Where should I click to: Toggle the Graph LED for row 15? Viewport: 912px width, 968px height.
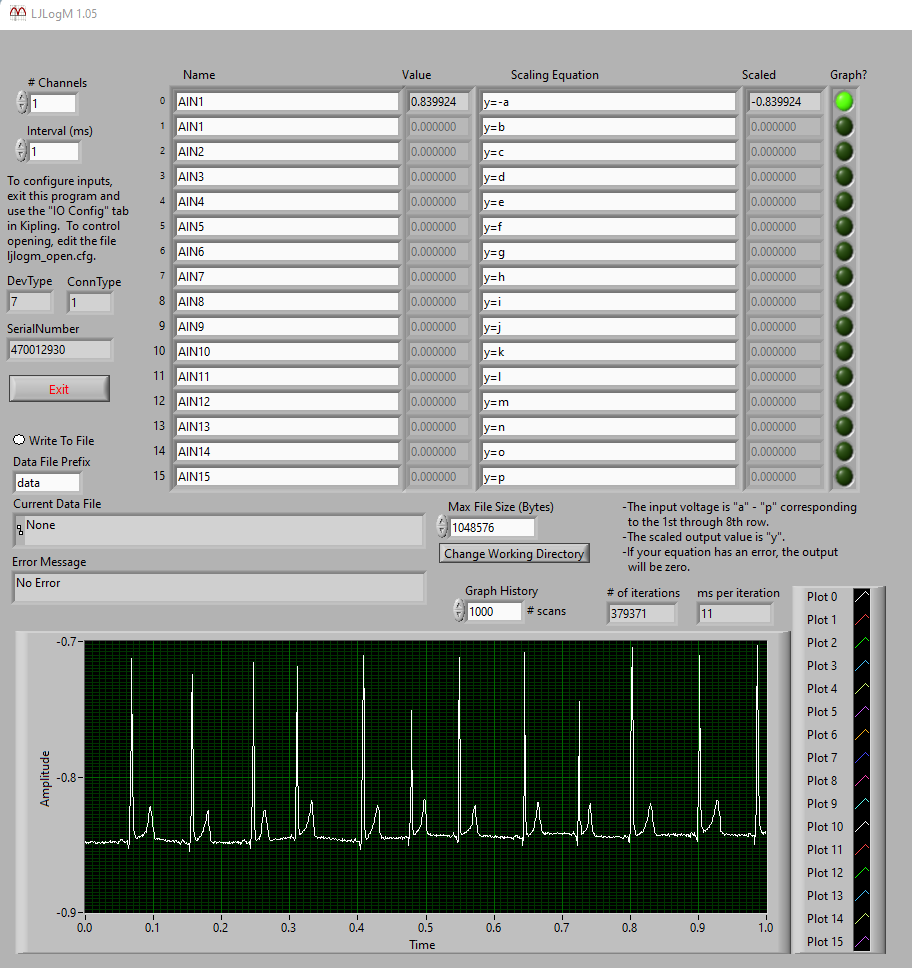point(845,476)
